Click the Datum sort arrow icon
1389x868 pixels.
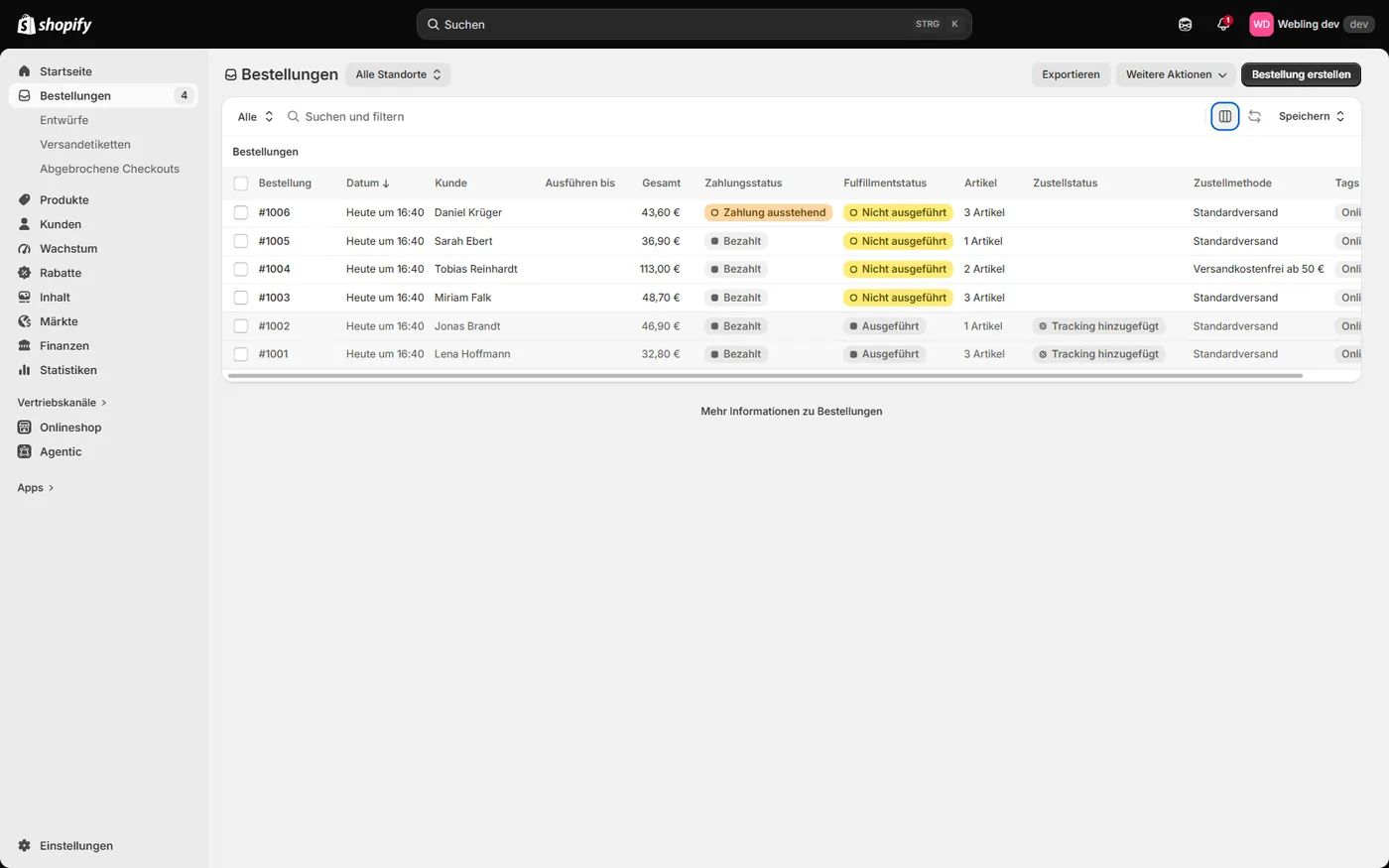click(386, 184)
